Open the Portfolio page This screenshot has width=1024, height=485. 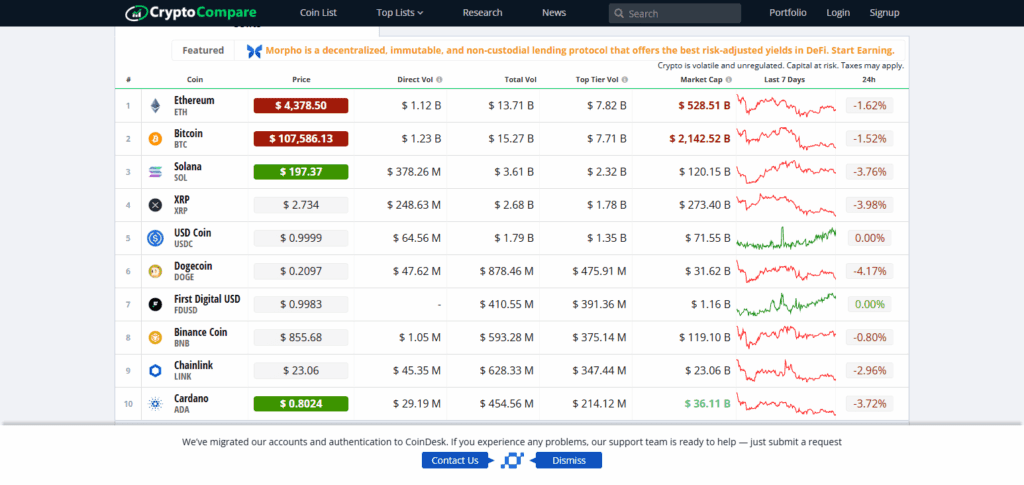tap(788, 12)
